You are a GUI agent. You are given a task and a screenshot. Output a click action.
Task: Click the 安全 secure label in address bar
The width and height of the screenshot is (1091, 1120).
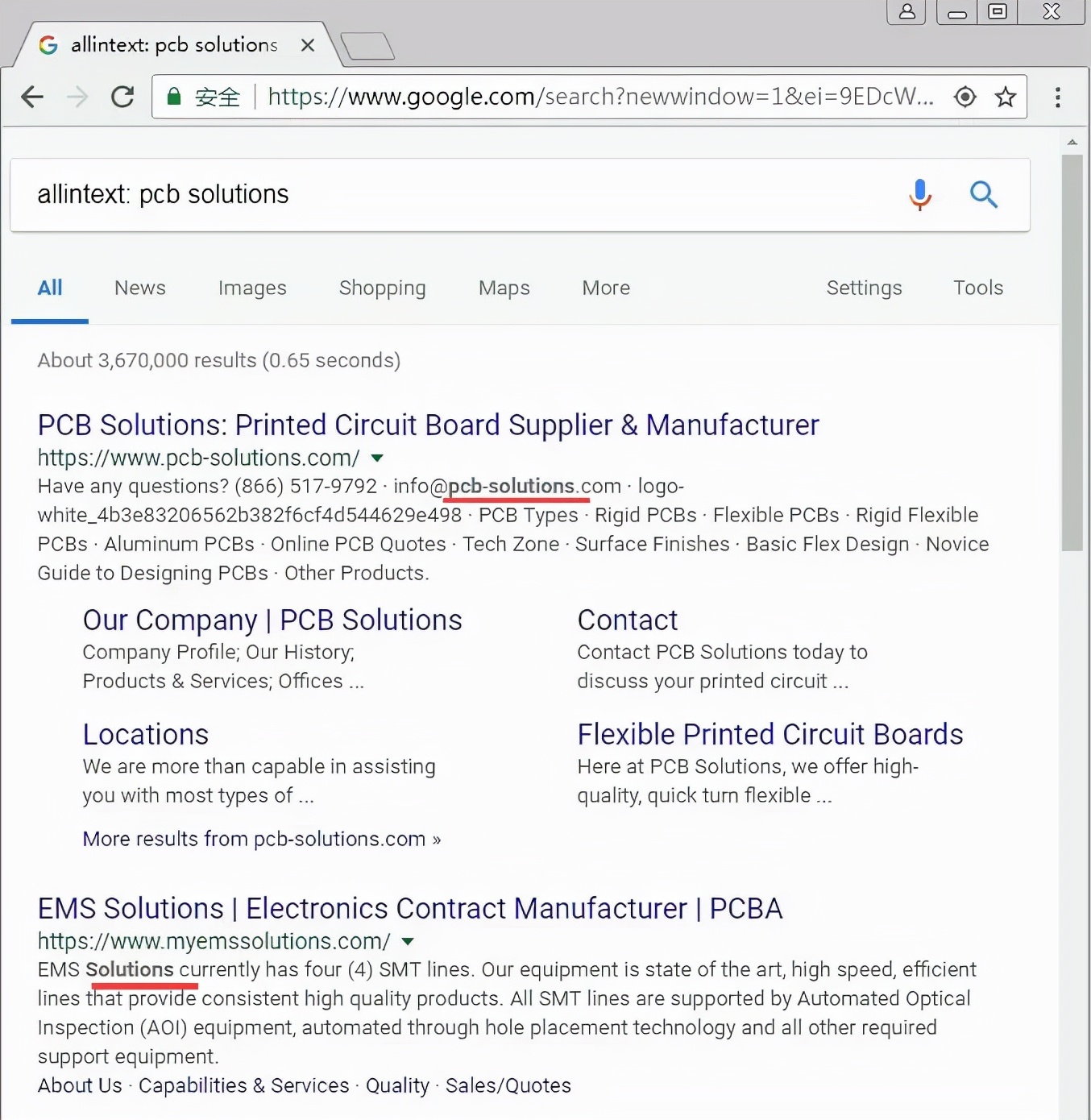[218, 97]
